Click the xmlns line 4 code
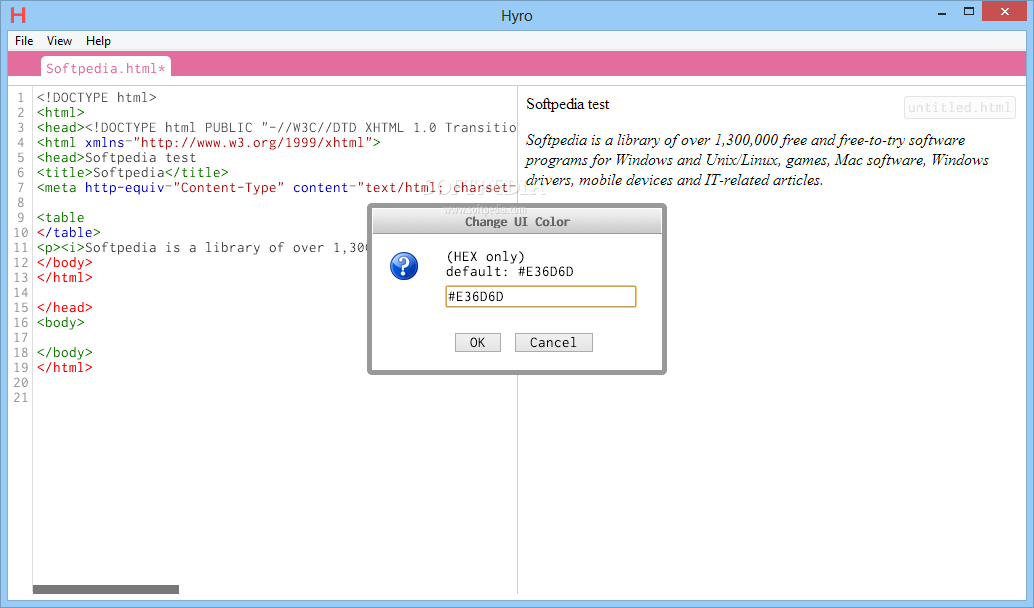 pos(208,142)
